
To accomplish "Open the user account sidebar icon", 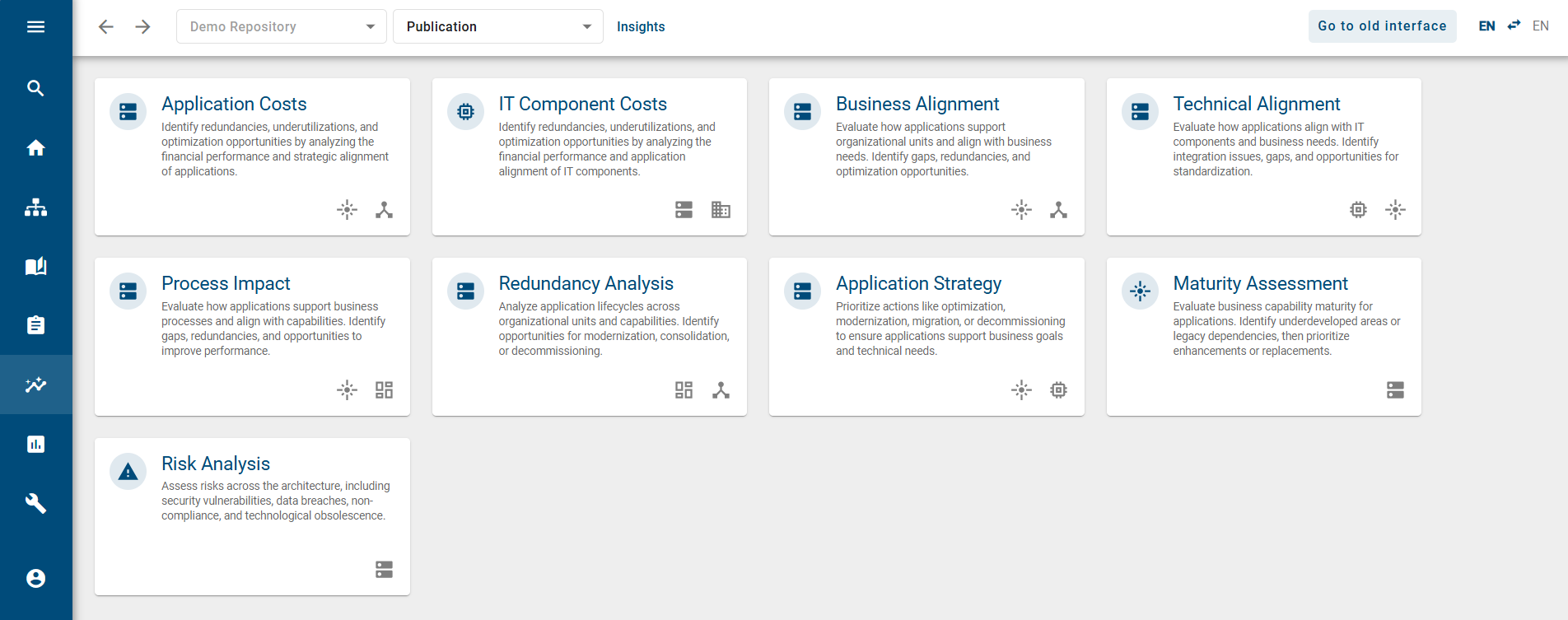I will (x=35, y=579).
